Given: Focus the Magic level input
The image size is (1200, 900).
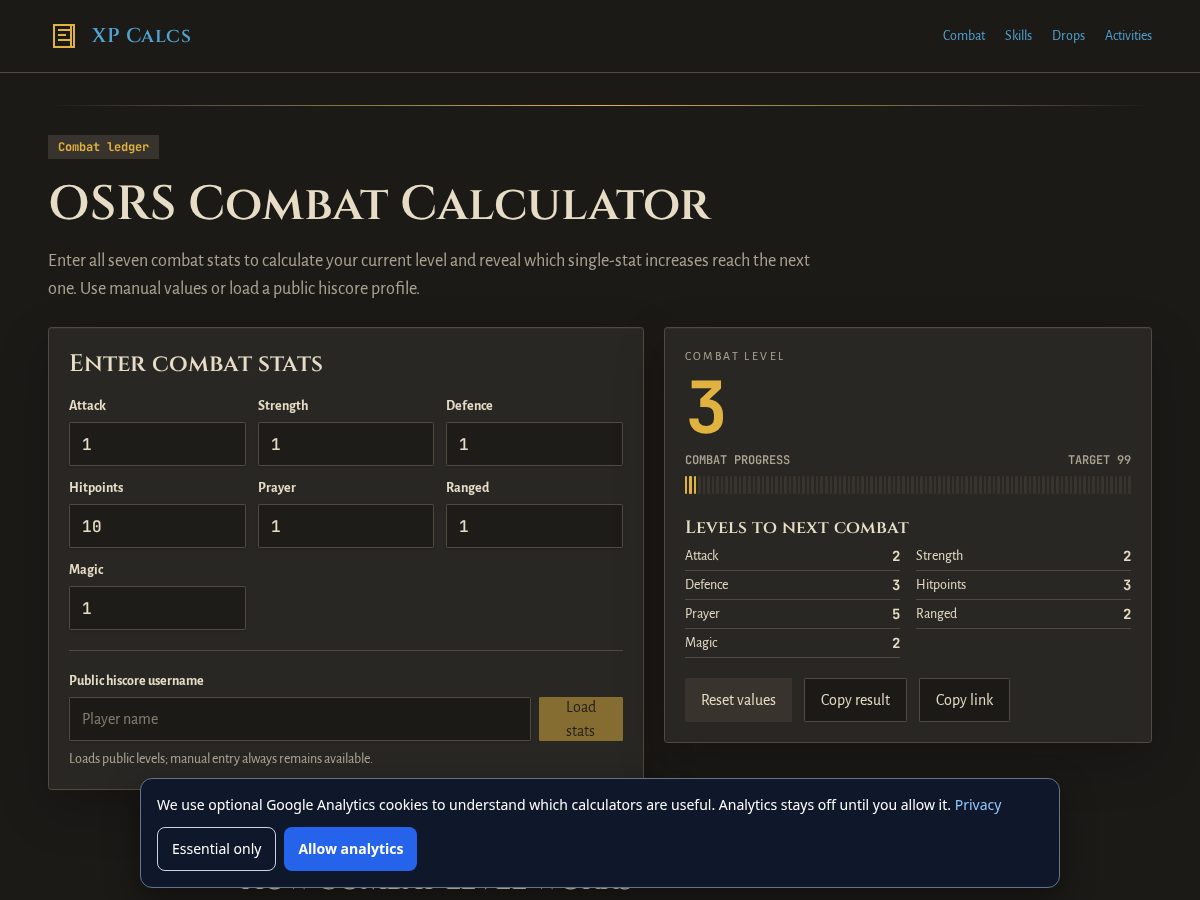Looking at the screenshot, I should coord(157,608).
